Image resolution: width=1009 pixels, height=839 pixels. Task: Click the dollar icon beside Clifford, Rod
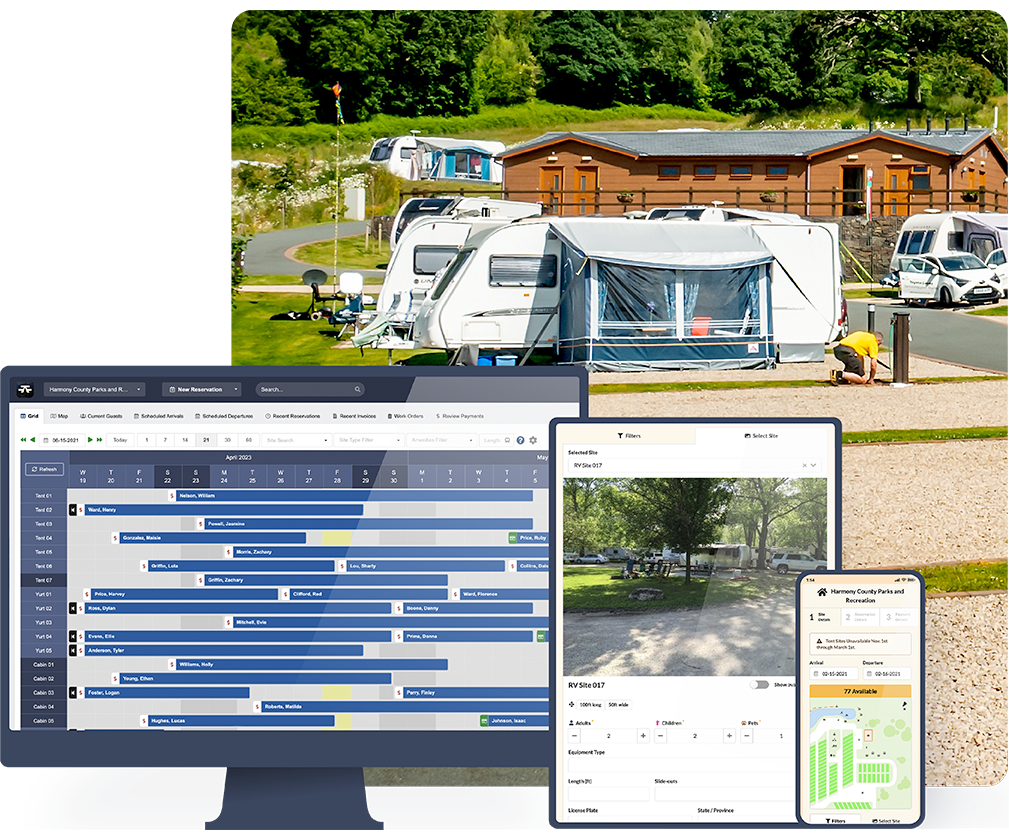point(286,594)
